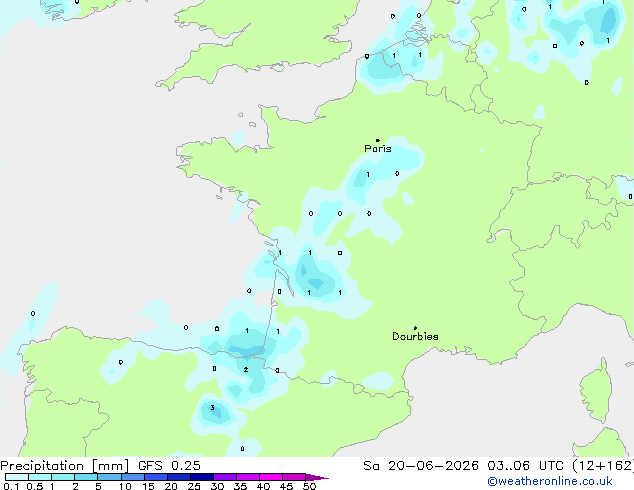634x490 pixels.
Task: Select the 0.1–0.5 mm legend color box
Action: pos(17,477)
